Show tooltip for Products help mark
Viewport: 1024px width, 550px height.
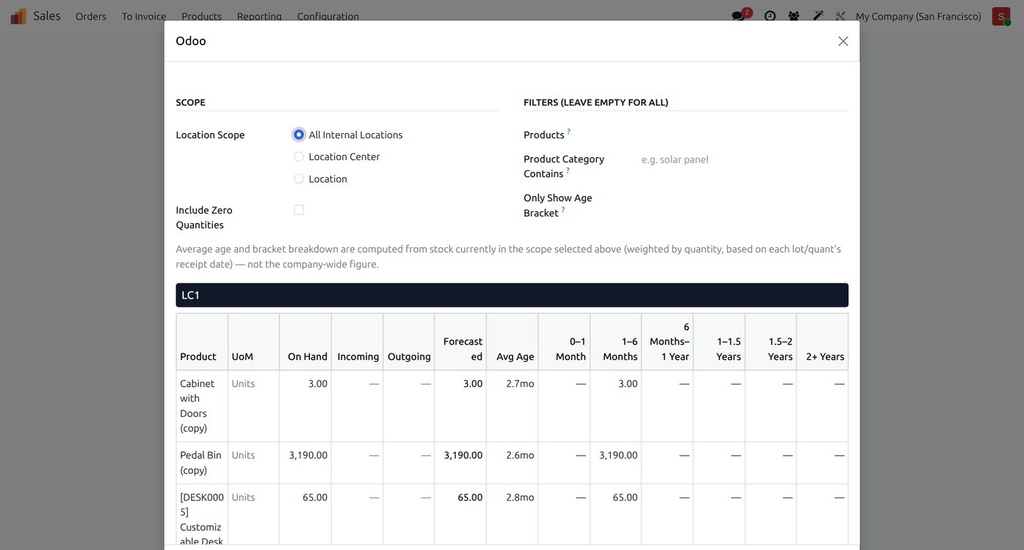(x=569, y=131)
